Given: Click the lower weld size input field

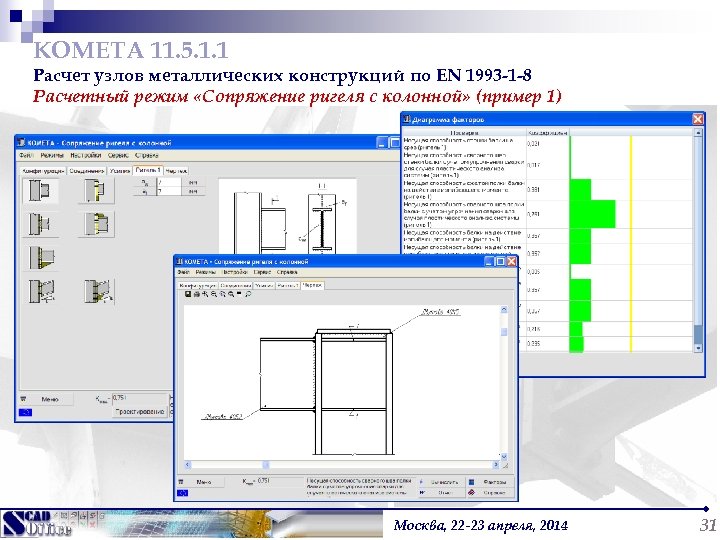Looking at the screenshot, I should (x=169, y=191).
